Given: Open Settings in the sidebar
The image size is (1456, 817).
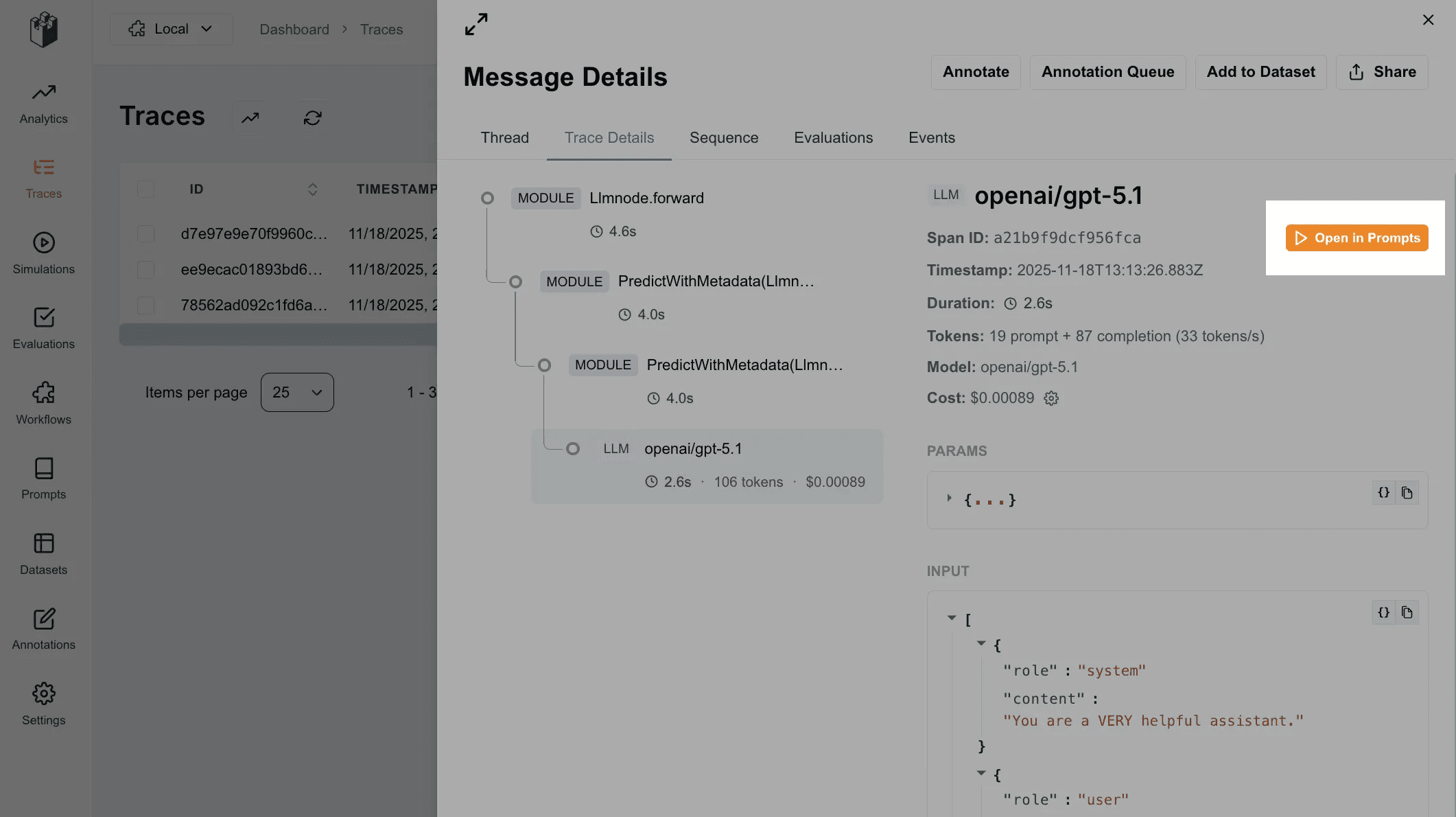Looking at the screenshot, I should click(x=44, y=705).
